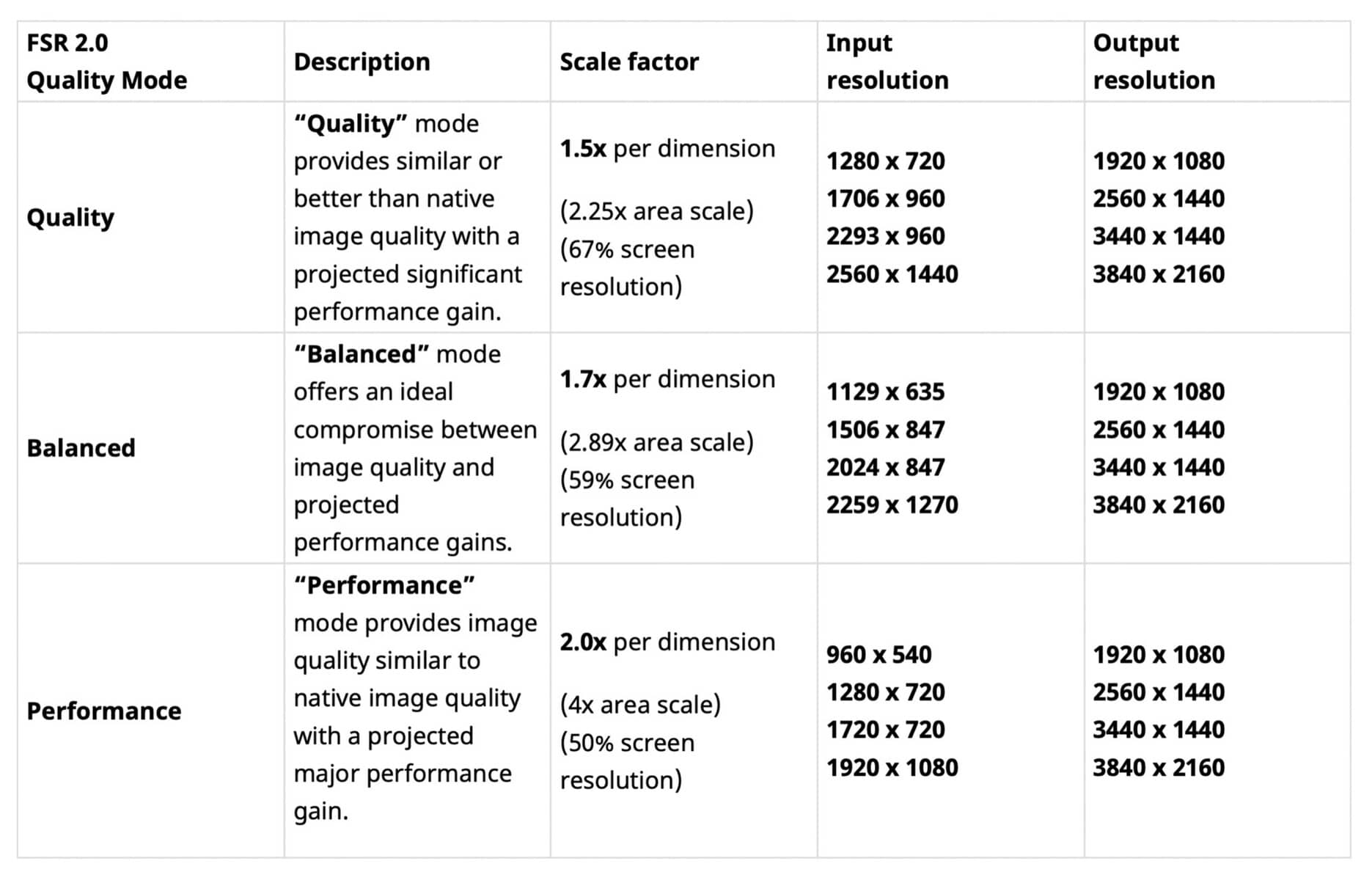This screenshot has height=880, width=1372.
Task: Select the "Description" column header
Action: click(x=362, y=62)
